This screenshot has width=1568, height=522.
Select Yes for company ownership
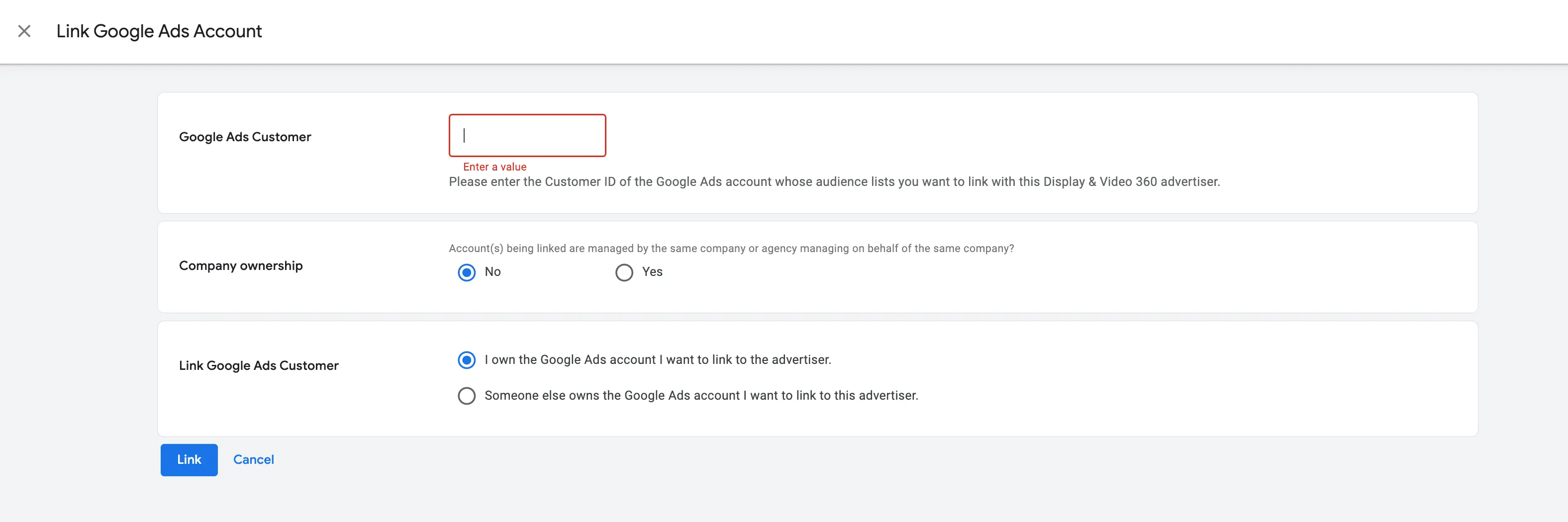pos(624,272)
